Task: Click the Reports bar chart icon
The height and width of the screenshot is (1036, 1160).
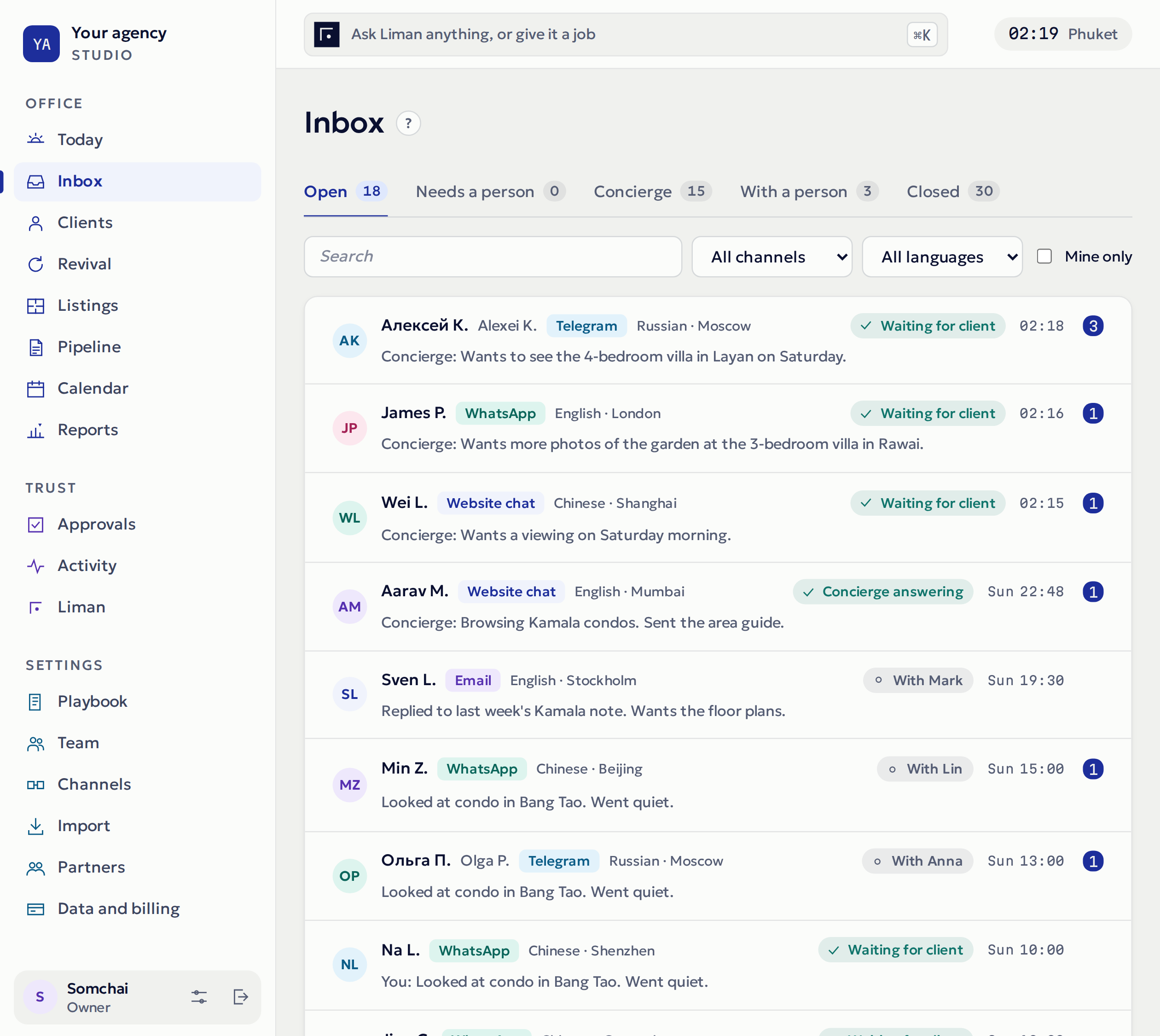Action: pos(35,431)
